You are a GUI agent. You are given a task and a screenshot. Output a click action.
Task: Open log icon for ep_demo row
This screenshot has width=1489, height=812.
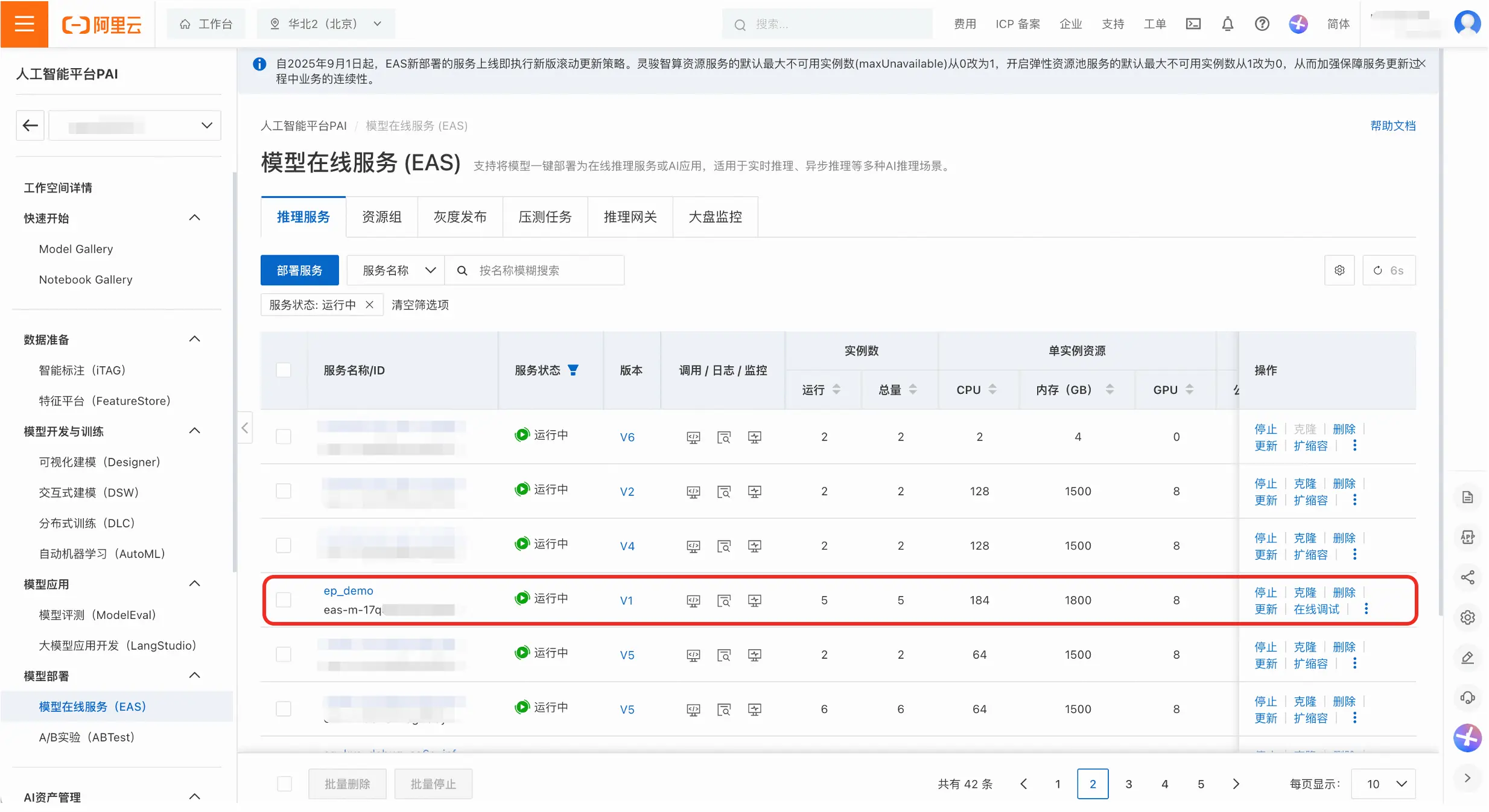[x=724, y=600]
